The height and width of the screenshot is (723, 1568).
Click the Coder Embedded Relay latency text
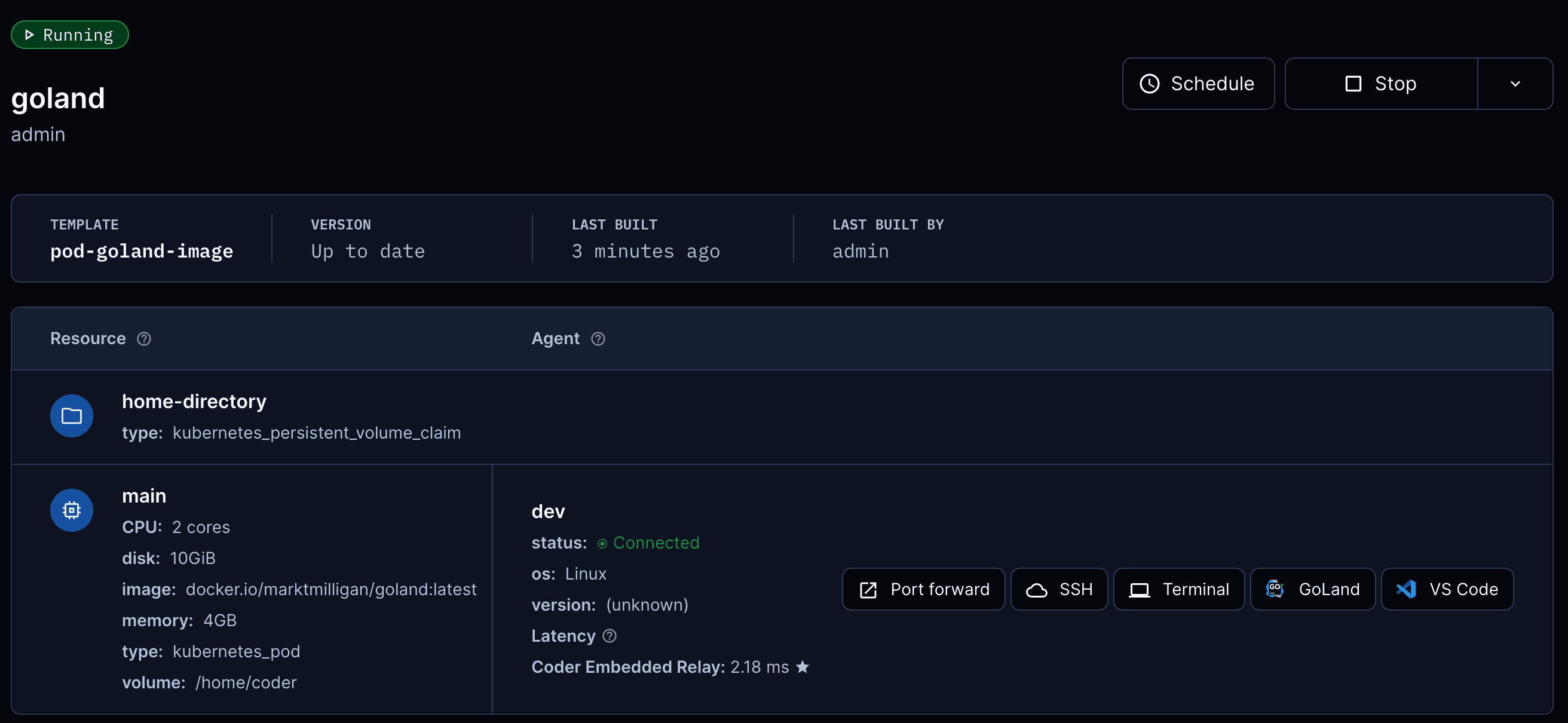[x=660, y=667]
